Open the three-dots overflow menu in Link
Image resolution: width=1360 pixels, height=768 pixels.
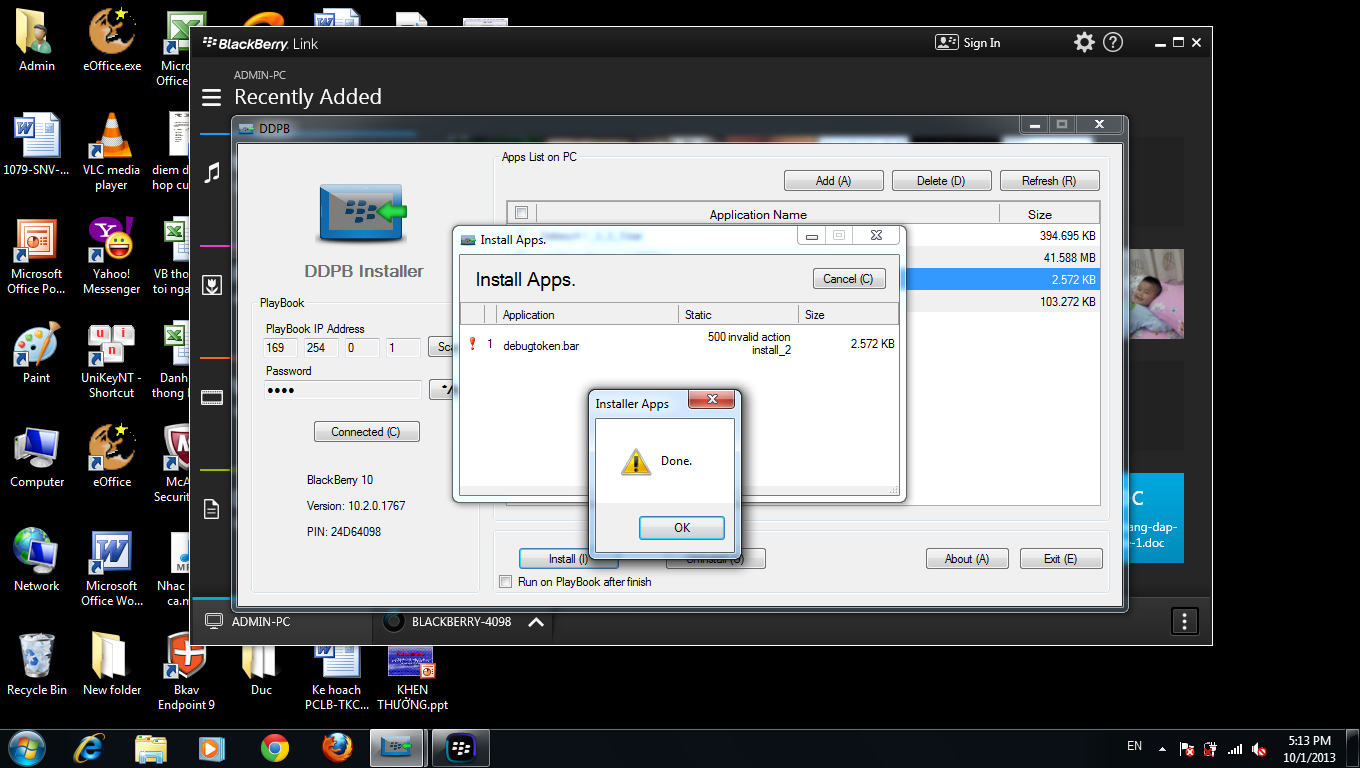1184,621
